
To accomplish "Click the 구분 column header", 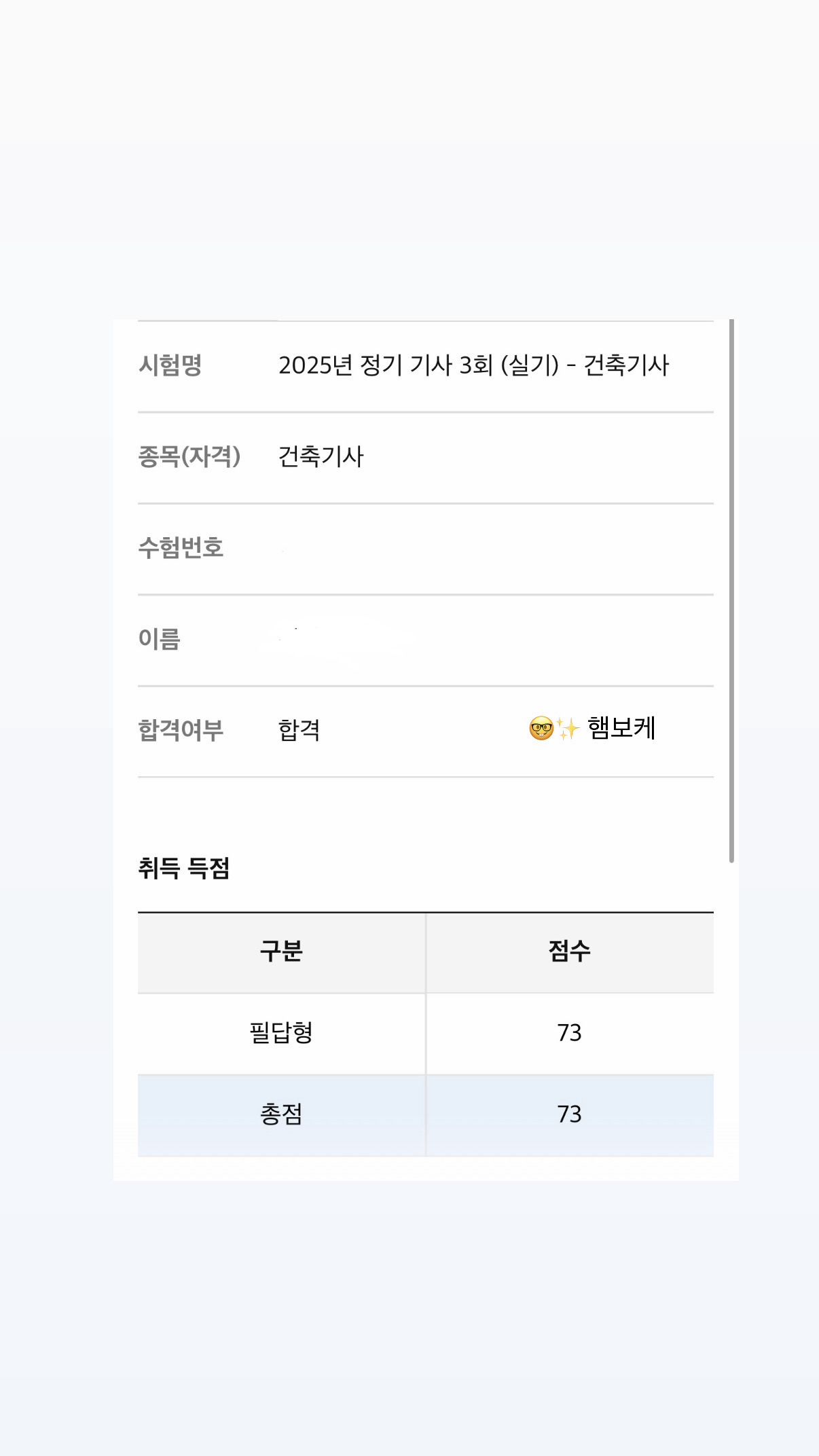I will click(x=281, y=951).
